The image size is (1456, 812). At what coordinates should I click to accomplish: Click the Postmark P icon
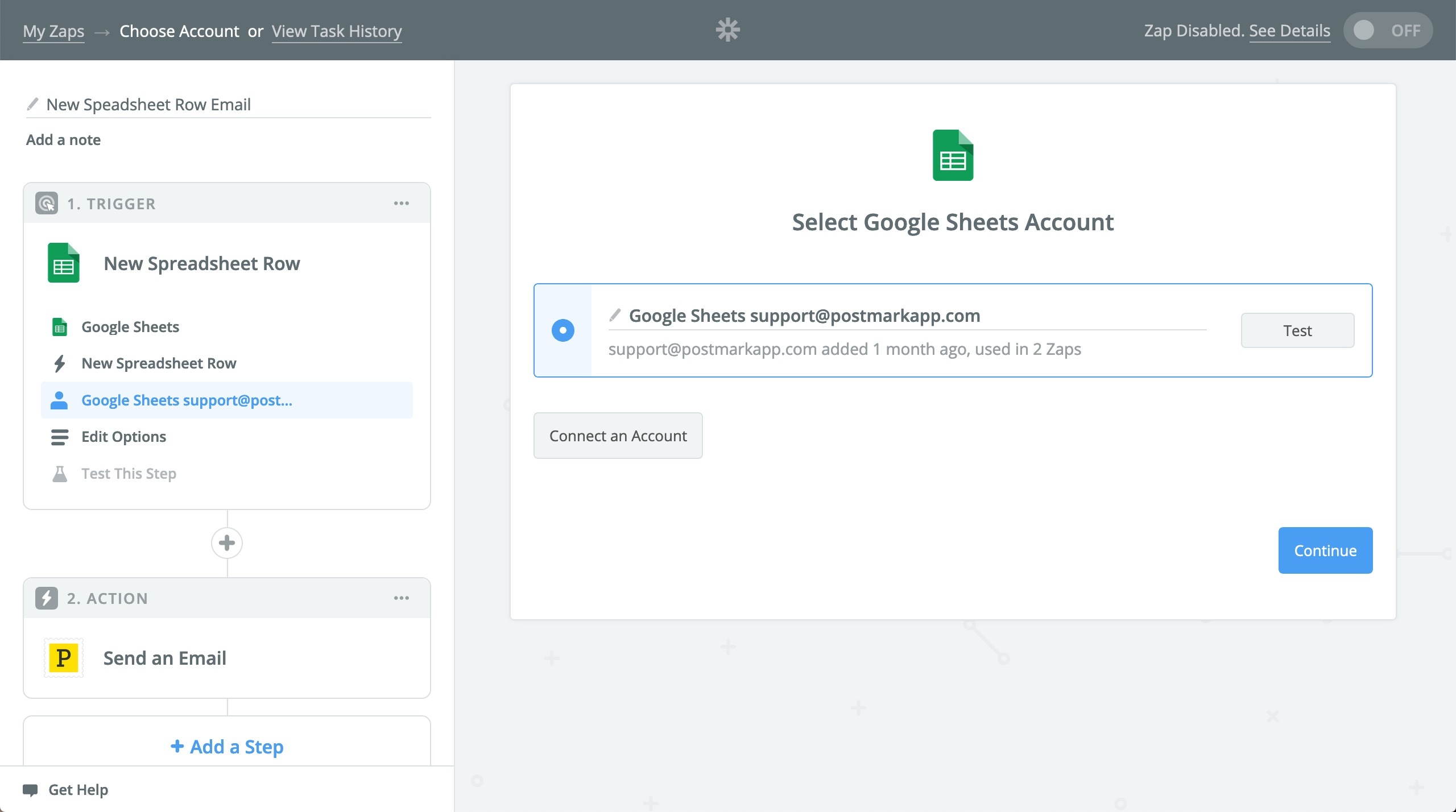click(x=64, y=658)
